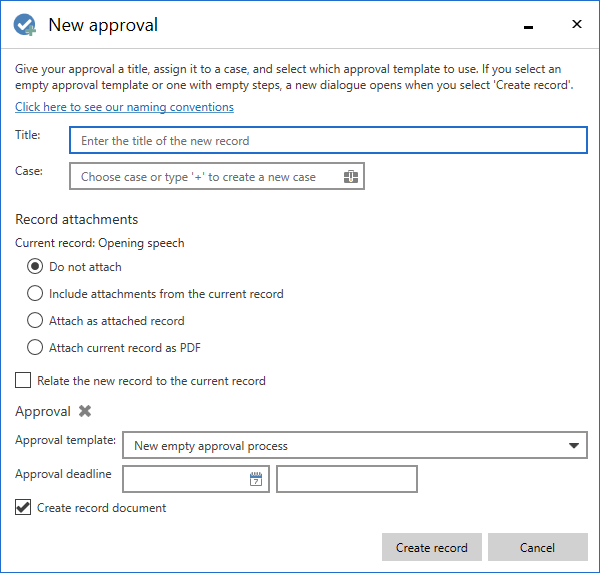The image size is (600, 573).
Task: Focus the Title input field
Action: click(x=328, y=140)
